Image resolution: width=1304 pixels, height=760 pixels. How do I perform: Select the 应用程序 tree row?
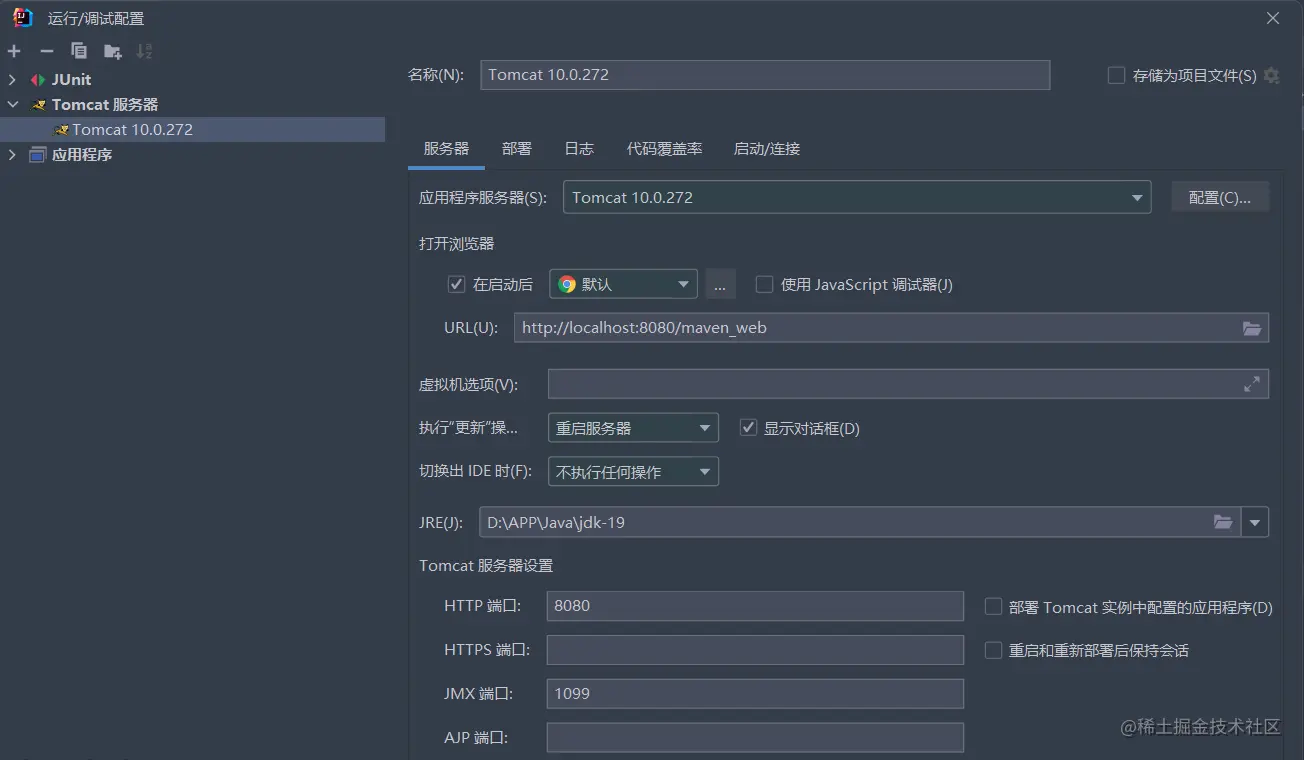click(x=192, y=155)
